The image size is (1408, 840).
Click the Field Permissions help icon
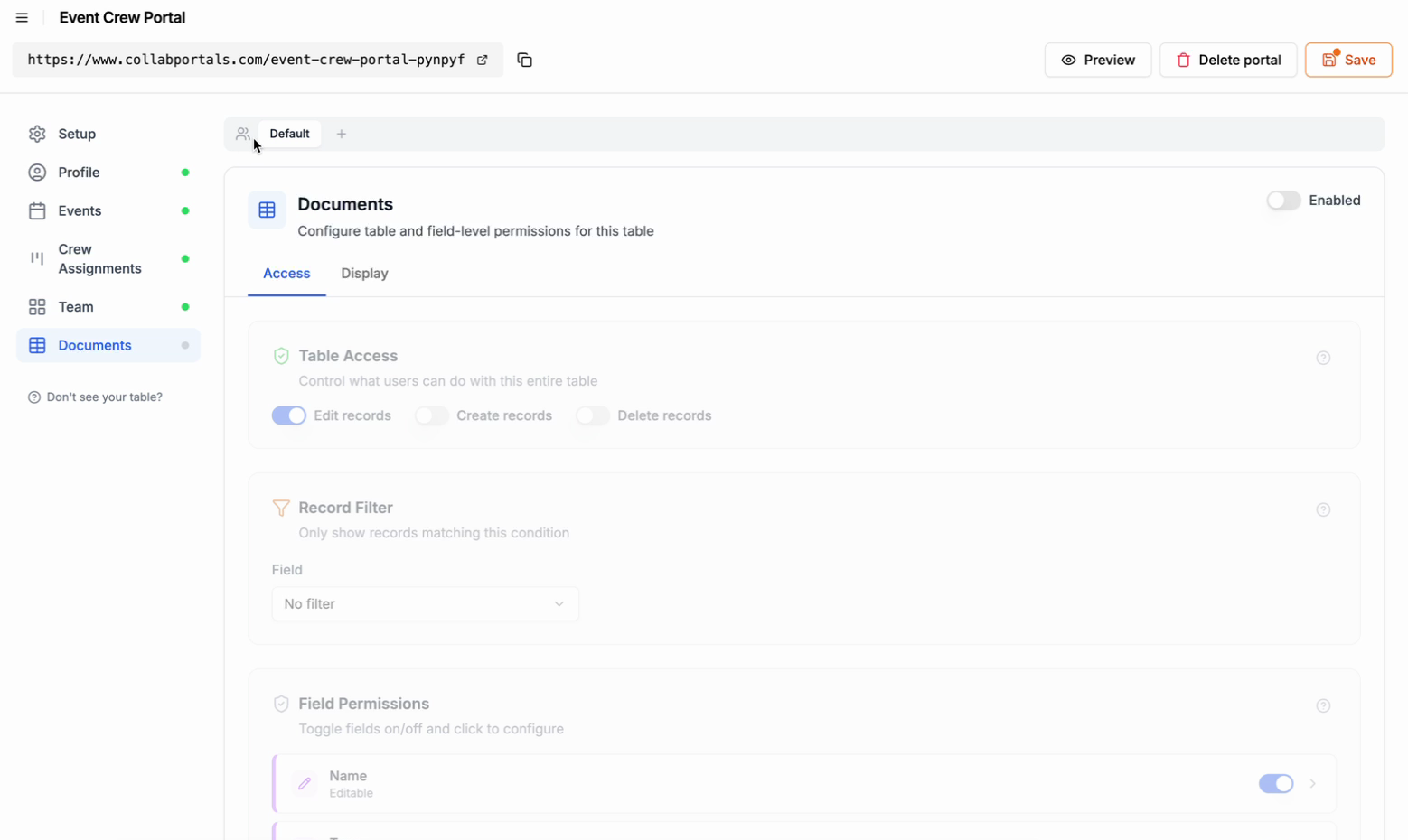pos(1323,705)
